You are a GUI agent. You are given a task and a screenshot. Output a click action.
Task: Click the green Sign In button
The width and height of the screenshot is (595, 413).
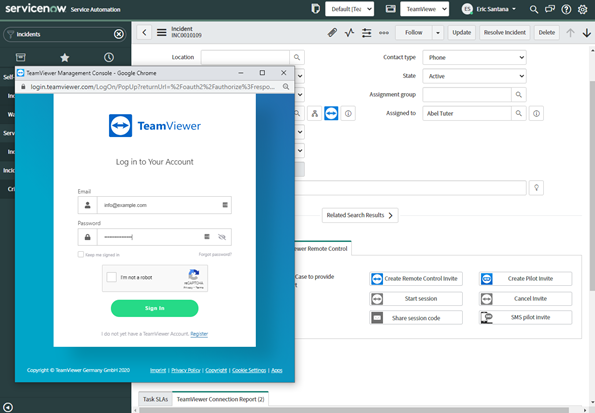click(154, 308)
